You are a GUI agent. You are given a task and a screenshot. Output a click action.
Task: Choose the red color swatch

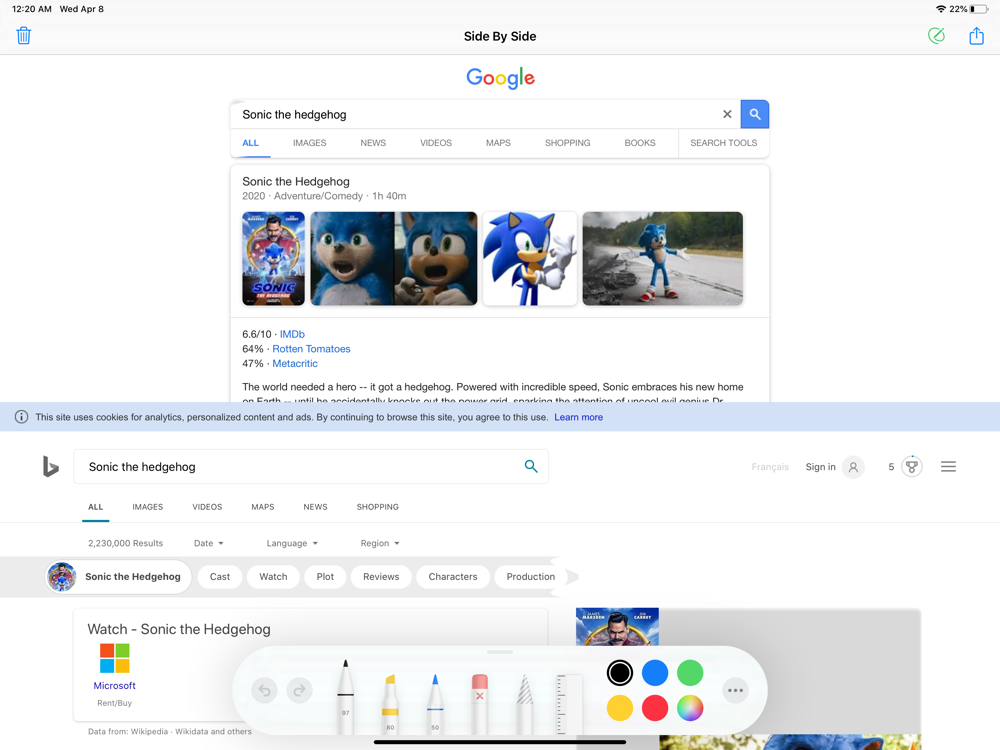pyautogui.click(x=655, y=708)
